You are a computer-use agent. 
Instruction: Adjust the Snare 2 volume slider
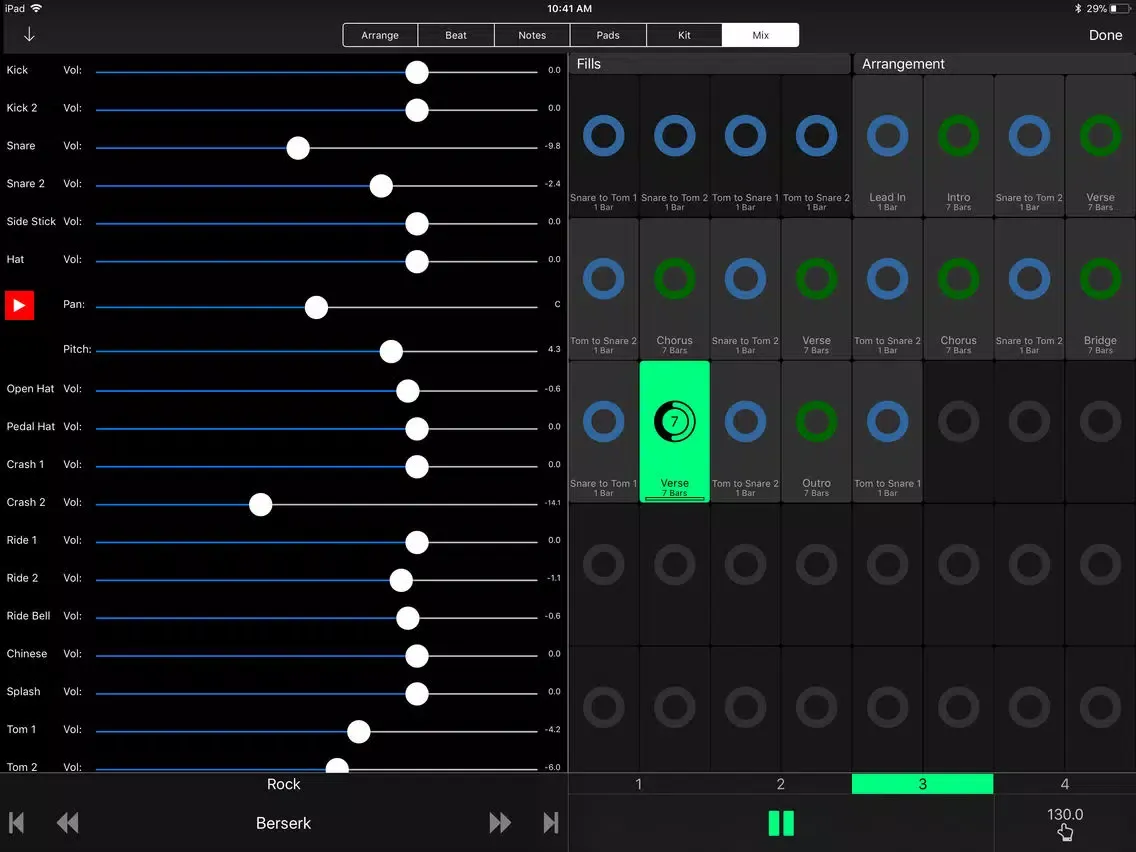click(x=381, y=185)
